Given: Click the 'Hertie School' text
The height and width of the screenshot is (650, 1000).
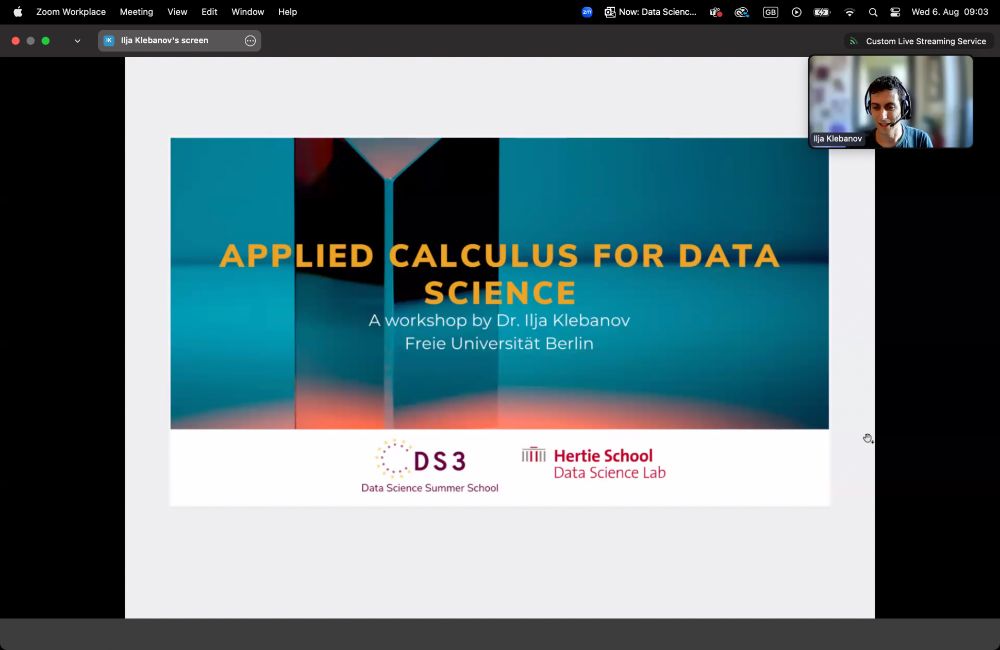Looking at the screenshot, I should [x=603, y=455].
